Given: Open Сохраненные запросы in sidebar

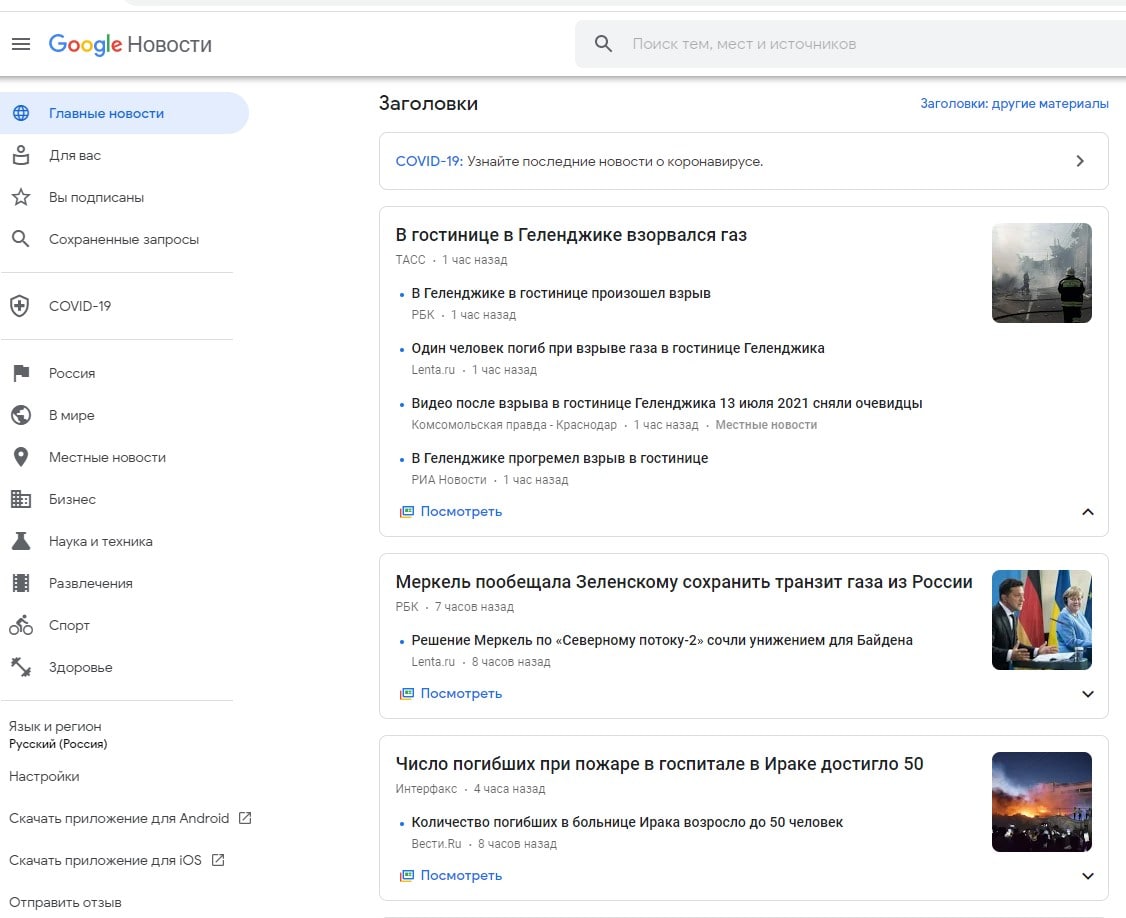Looking at the screenshot, I should [x=124, y=239].
